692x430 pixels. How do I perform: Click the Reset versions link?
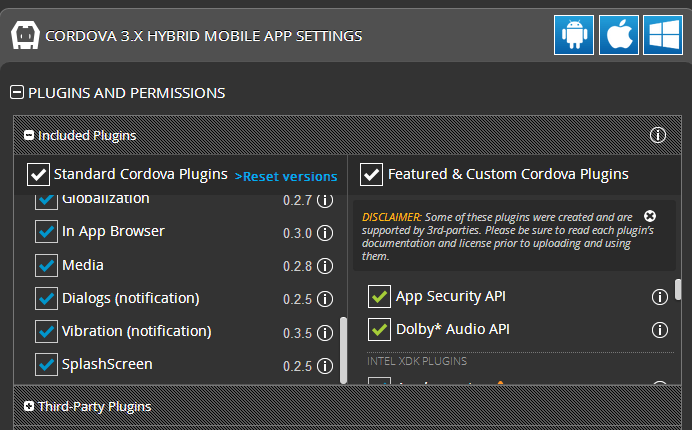[286, 176]
